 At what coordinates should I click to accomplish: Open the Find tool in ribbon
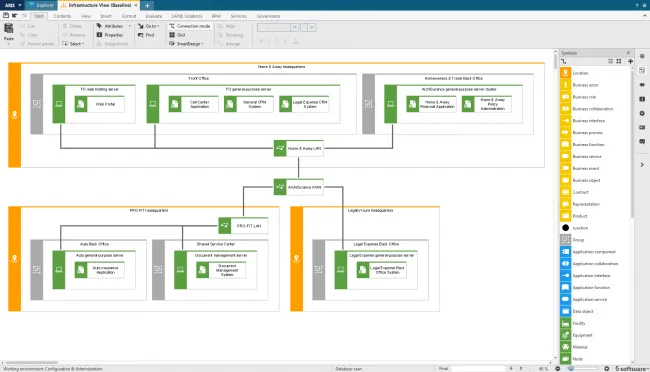[146, 35]
